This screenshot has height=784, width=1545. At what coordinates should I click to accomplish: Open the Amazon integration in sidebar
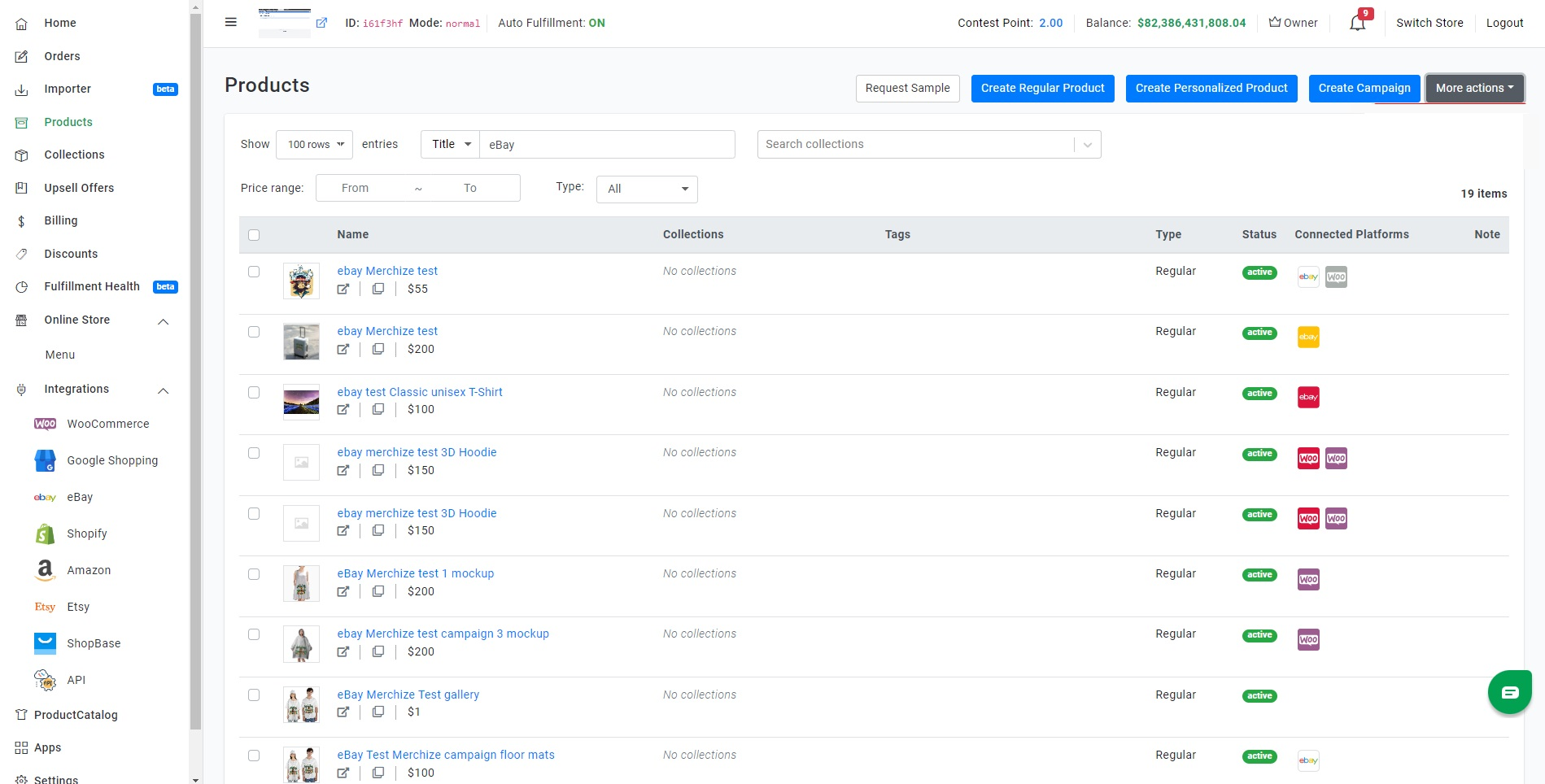(89, 570)
